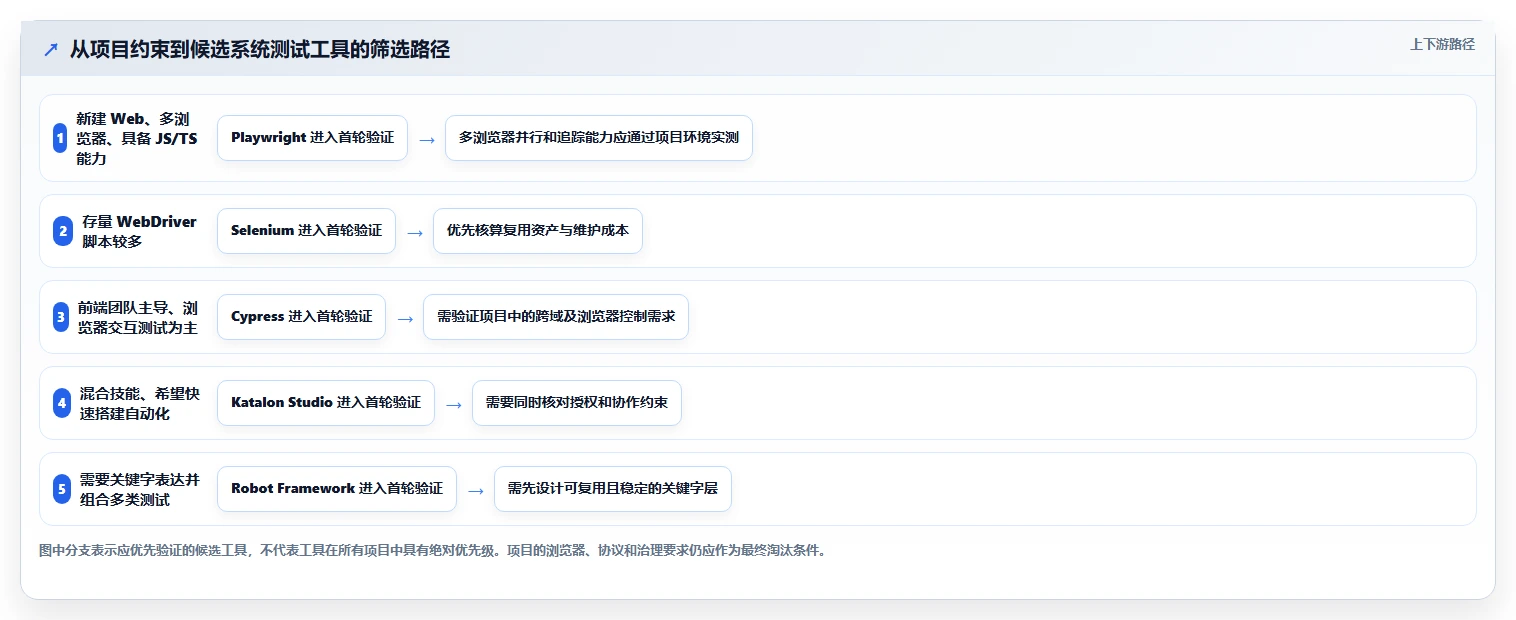This screenshot has width=1516, height=620.
Task: Click the 上下游路径 label
Action: 1442,44
